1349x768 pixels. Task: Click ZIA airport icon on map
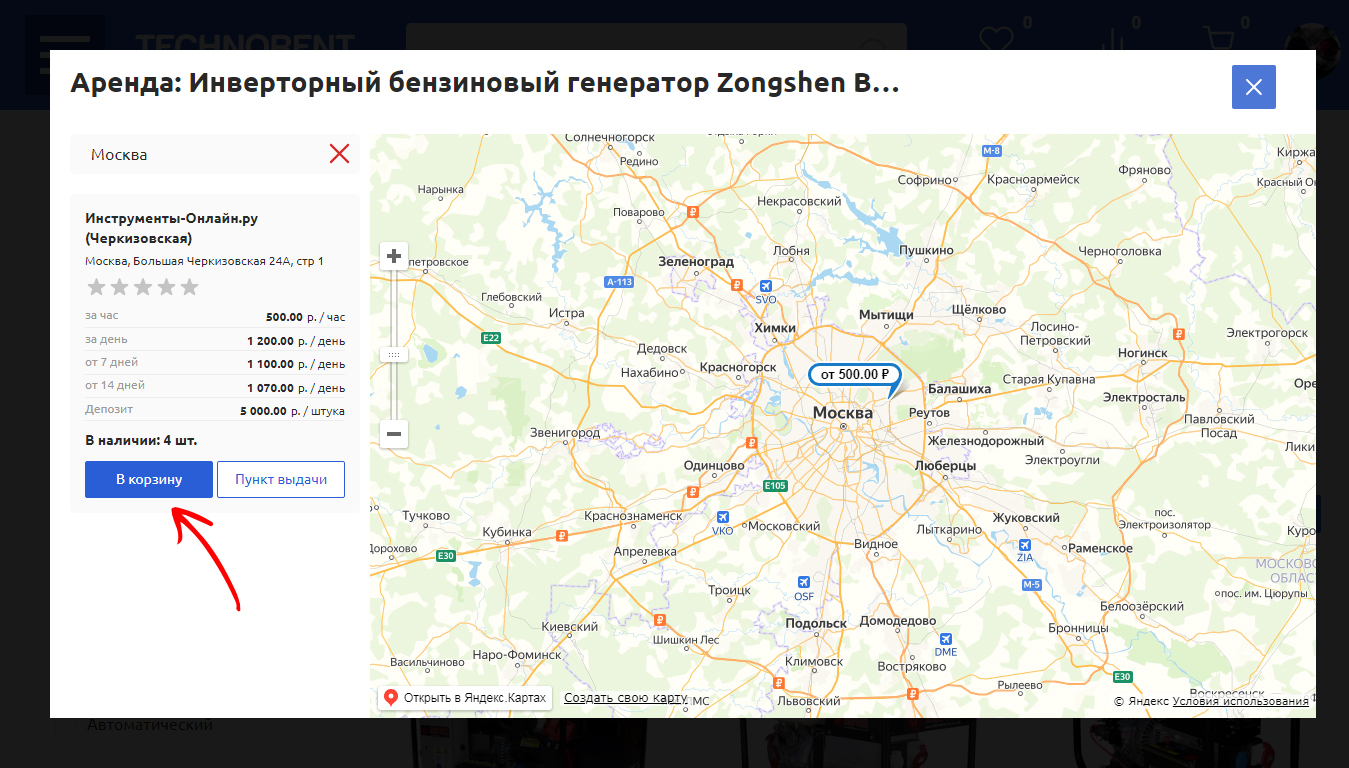1025,545
